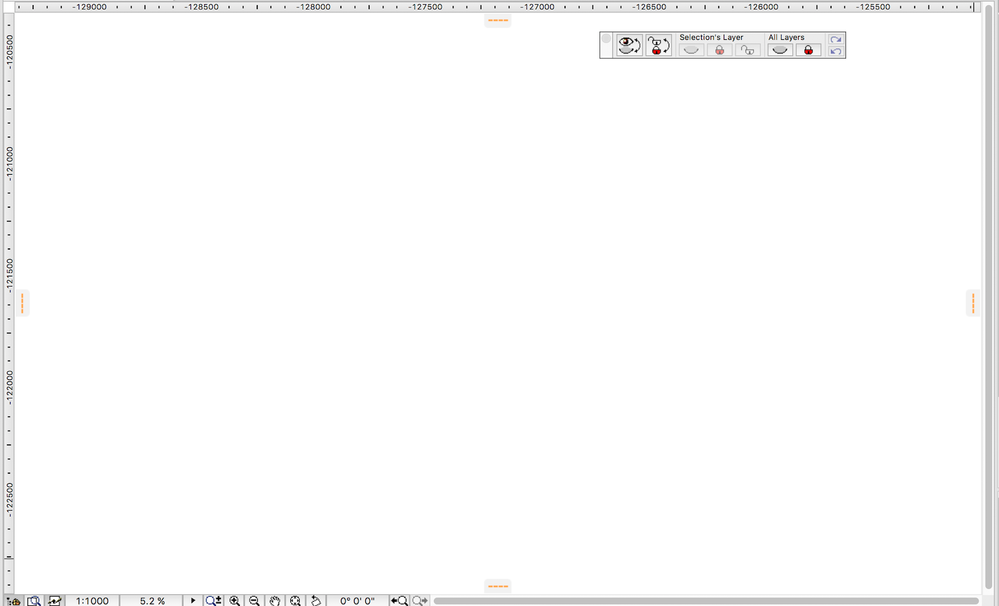999x606 pixels.
Task: Click the zoom in magnifier
Action: [x=234, y=600]
